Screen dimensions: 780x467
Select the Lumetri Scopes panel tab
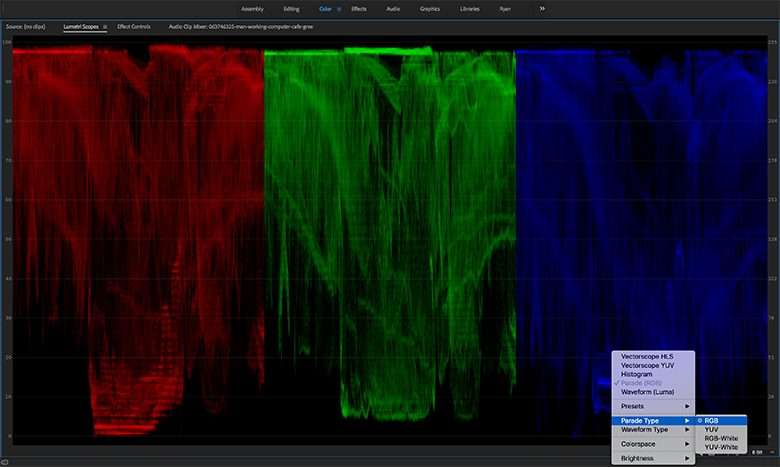pos(81,27)
